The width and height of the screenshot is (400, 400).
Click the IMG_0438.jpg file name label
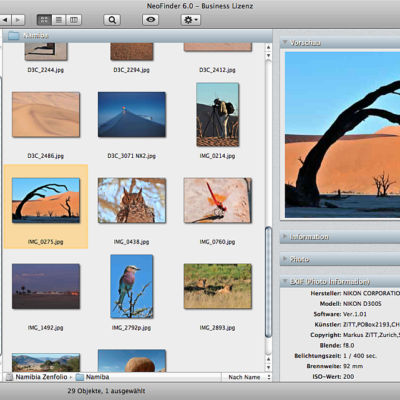point(131,242)
